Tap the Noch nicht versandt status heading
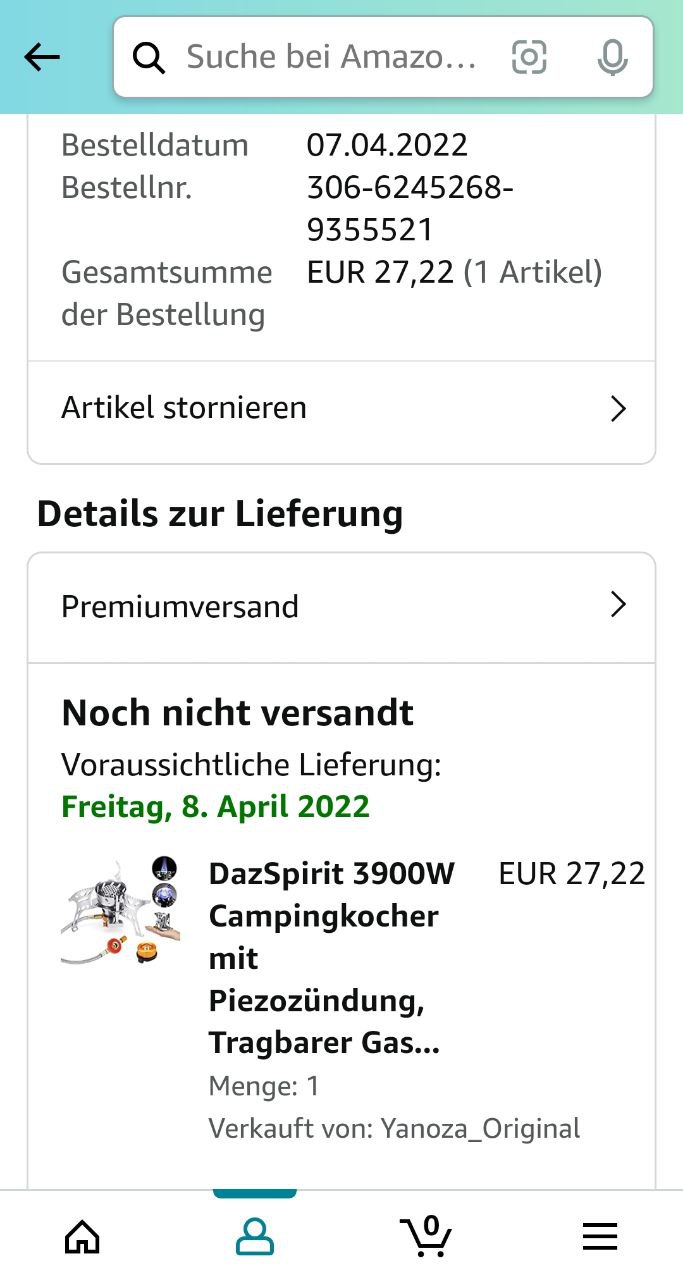This screenshot has width=683, height=1280. pos(238,713)
